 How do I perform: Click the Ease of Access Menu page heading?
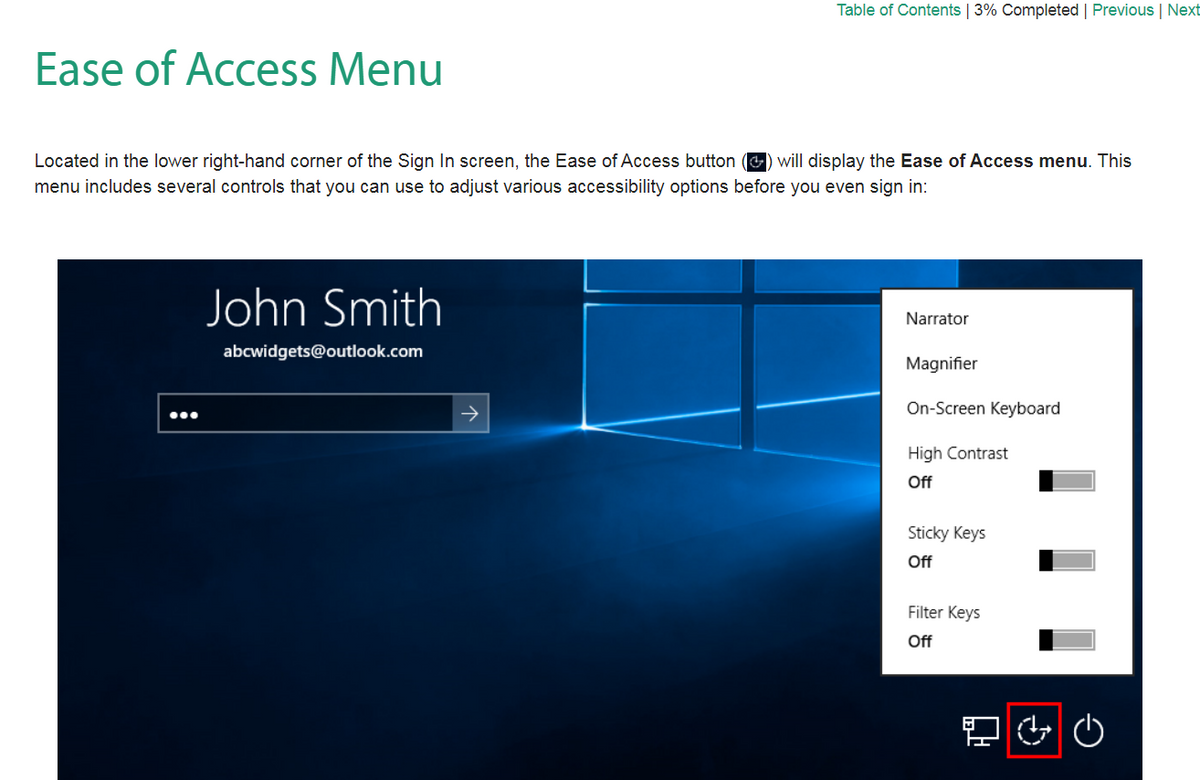tap(238, 69)
